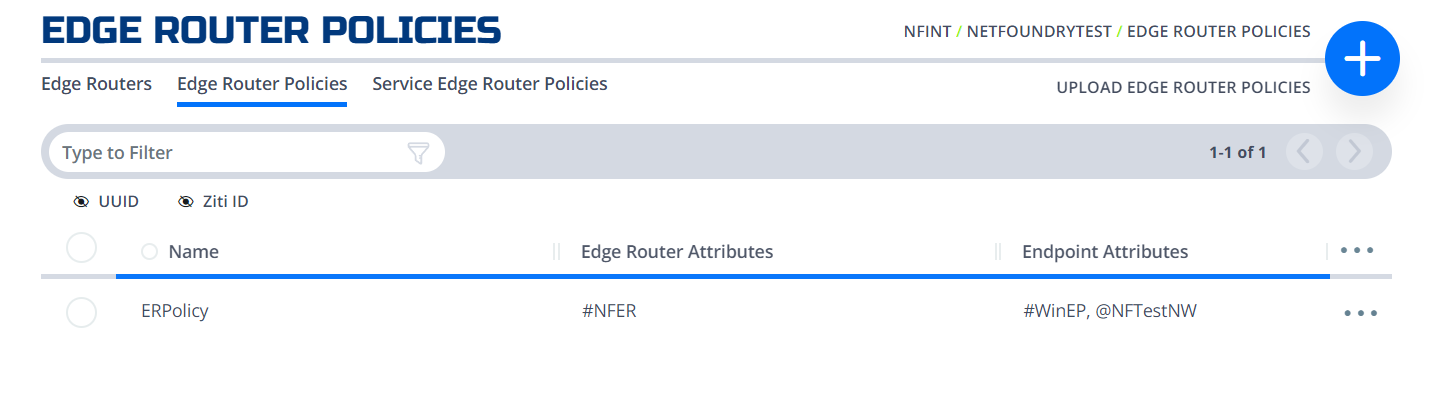This screenshot has width=1429, height=419.
Task: Open the ERPolicy policy entry
Action: coord(175,311)
